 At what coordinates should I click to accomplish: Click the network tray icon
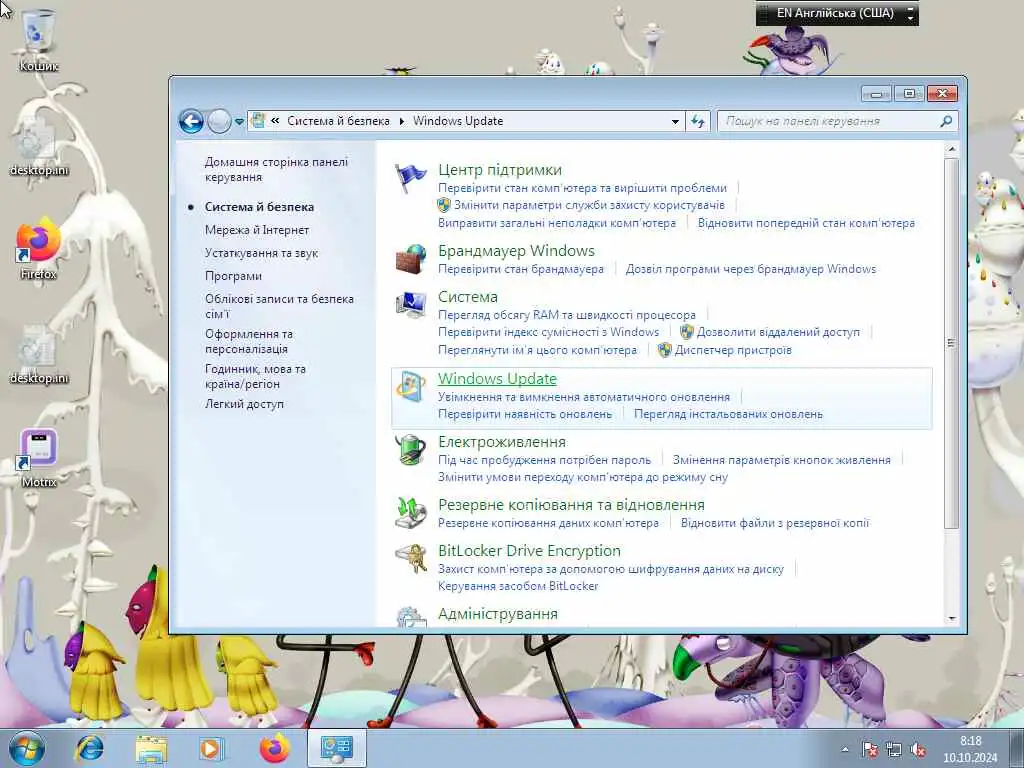pyautogui.click(x=893, y=750)
